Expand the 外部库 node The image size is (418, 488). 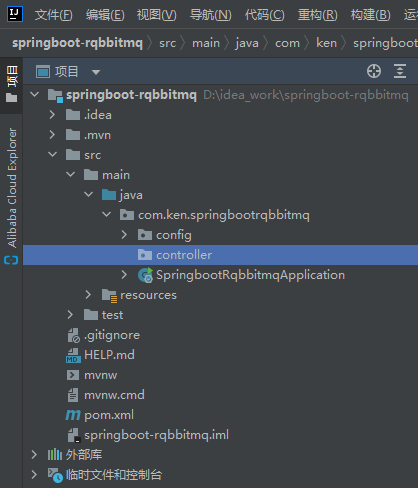coord(34,455)
